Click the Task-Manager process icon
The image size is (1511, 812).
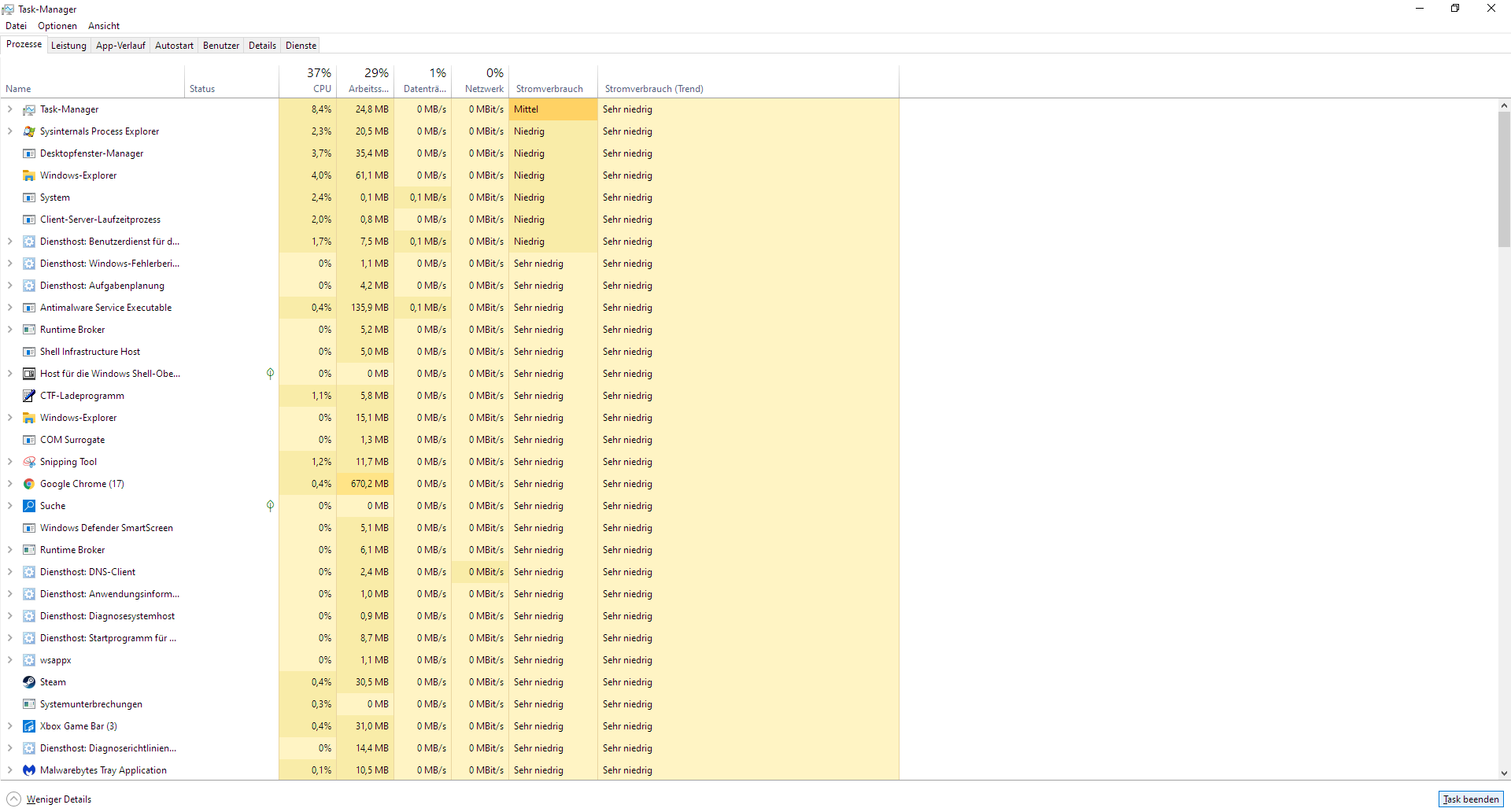pos(29,109)
